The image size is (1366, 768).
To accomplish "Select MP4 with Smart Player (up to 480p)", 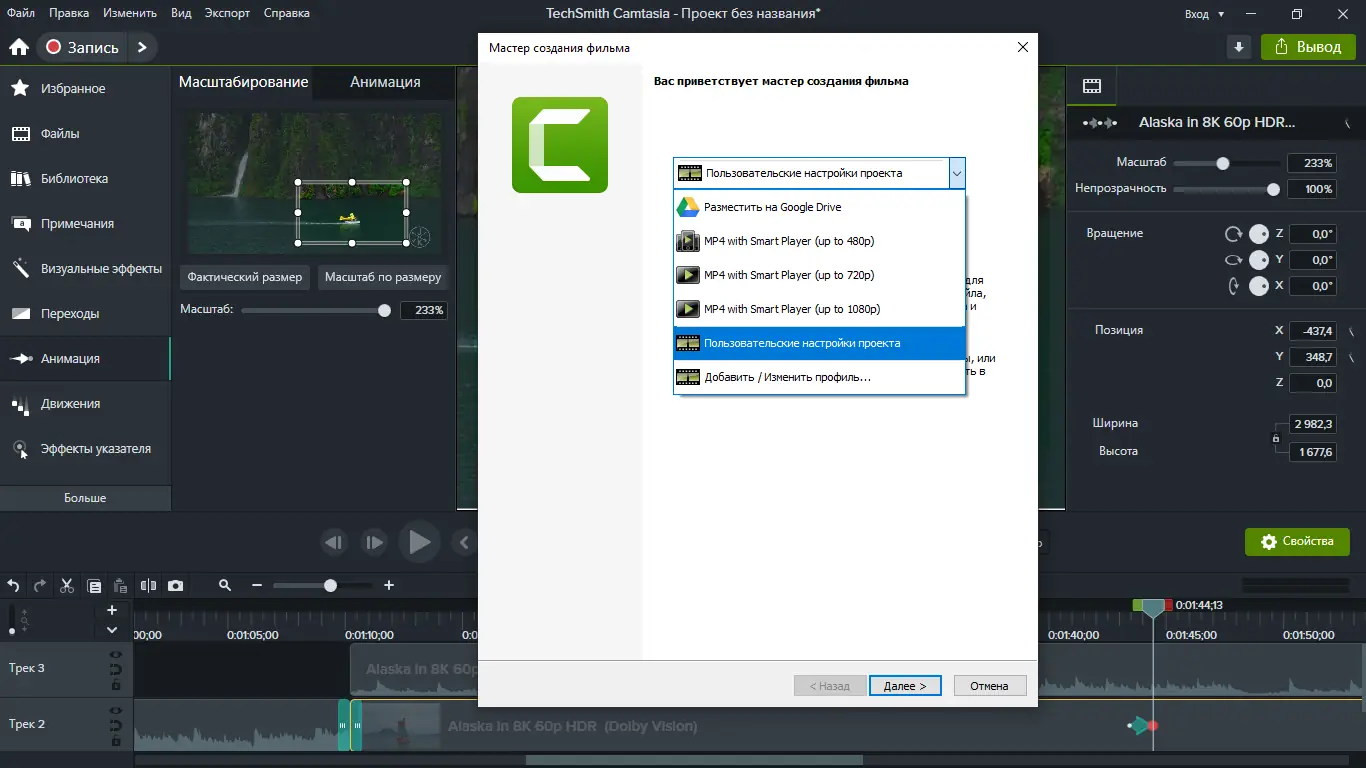I will [820, 241].
